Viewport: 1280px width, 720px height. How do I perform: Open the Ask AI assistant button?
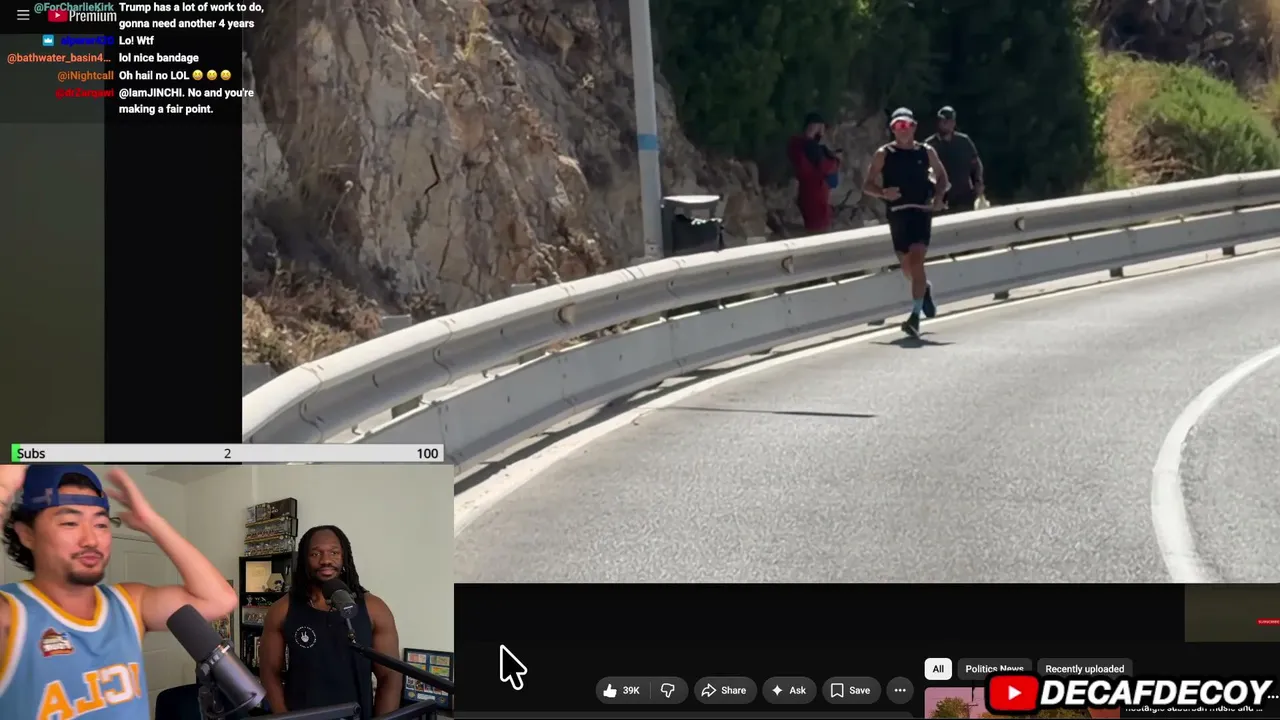click(788, 690)
